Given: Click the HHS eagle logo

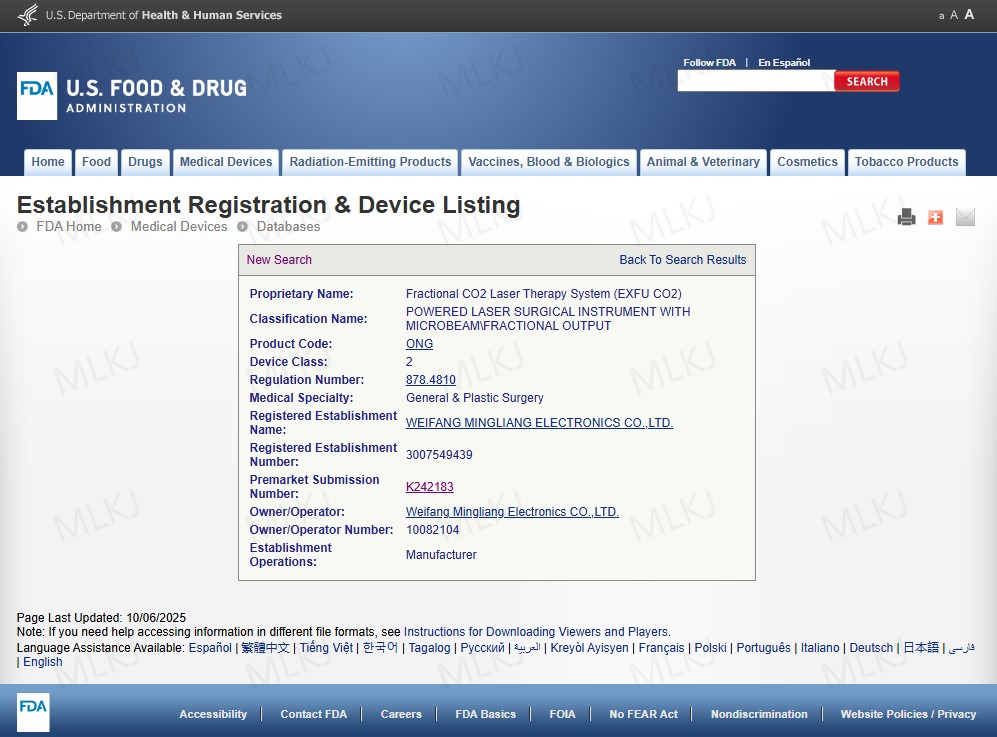Looking at the screenshot, I should click(x=28, y=15).
